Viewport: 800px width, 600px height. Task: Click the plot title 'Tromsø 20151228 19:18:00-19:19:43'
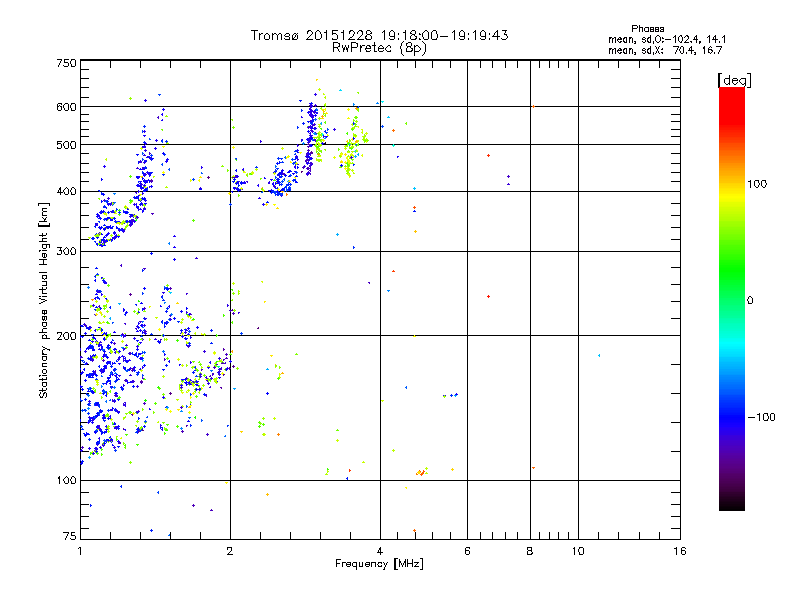(379, 35)
